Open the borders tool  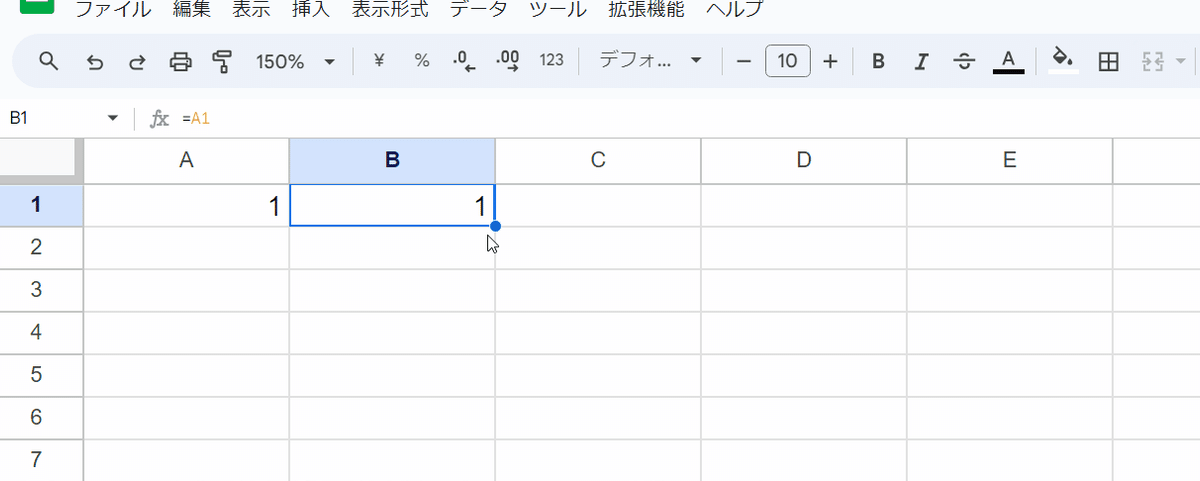pos(1108,62)
